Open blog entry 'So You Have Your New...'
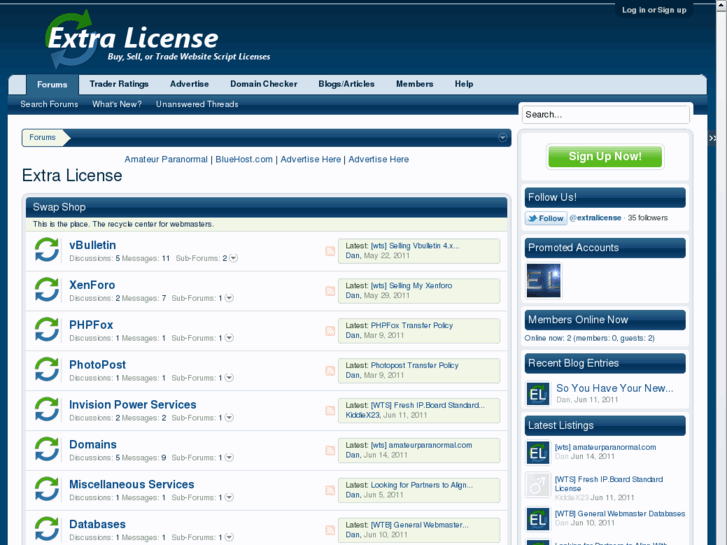The height and width of the screenshot is (545, 727). point(615,388)
